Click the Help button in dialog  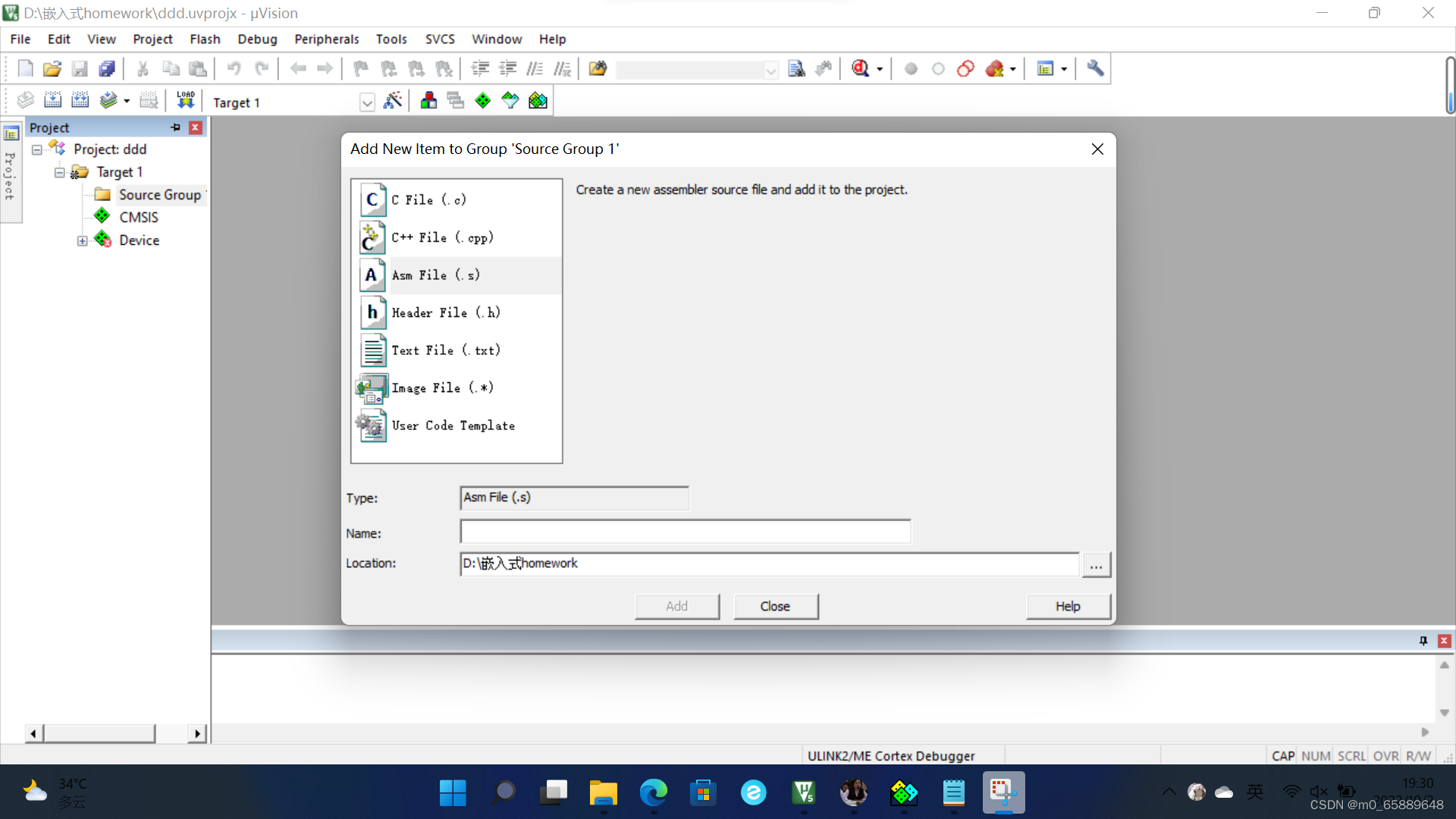(1068, 606)
